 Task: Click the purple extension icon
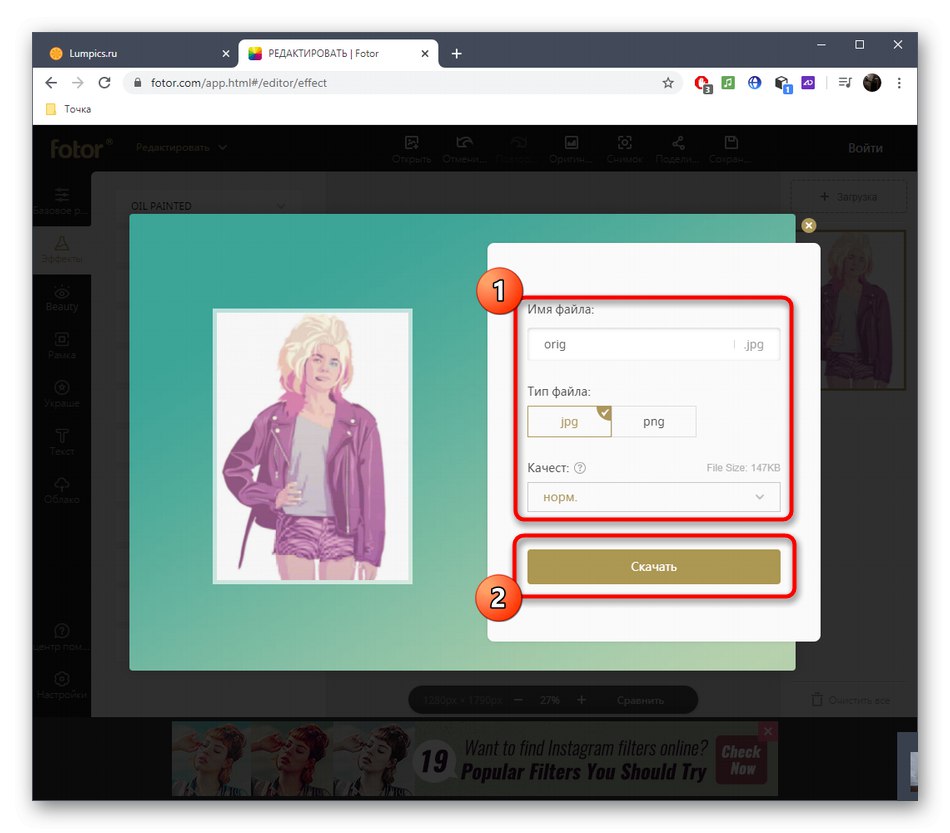pyautogui.click(x=808, y=82)
